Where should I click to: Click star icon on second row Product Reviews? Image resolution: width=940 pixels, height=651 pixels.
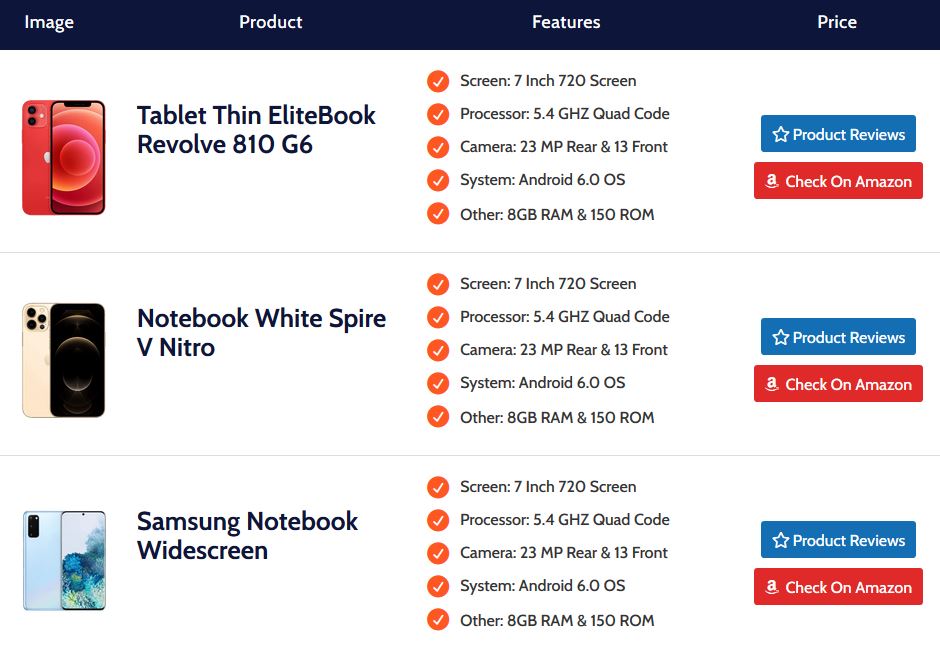(x=781, y=337)
